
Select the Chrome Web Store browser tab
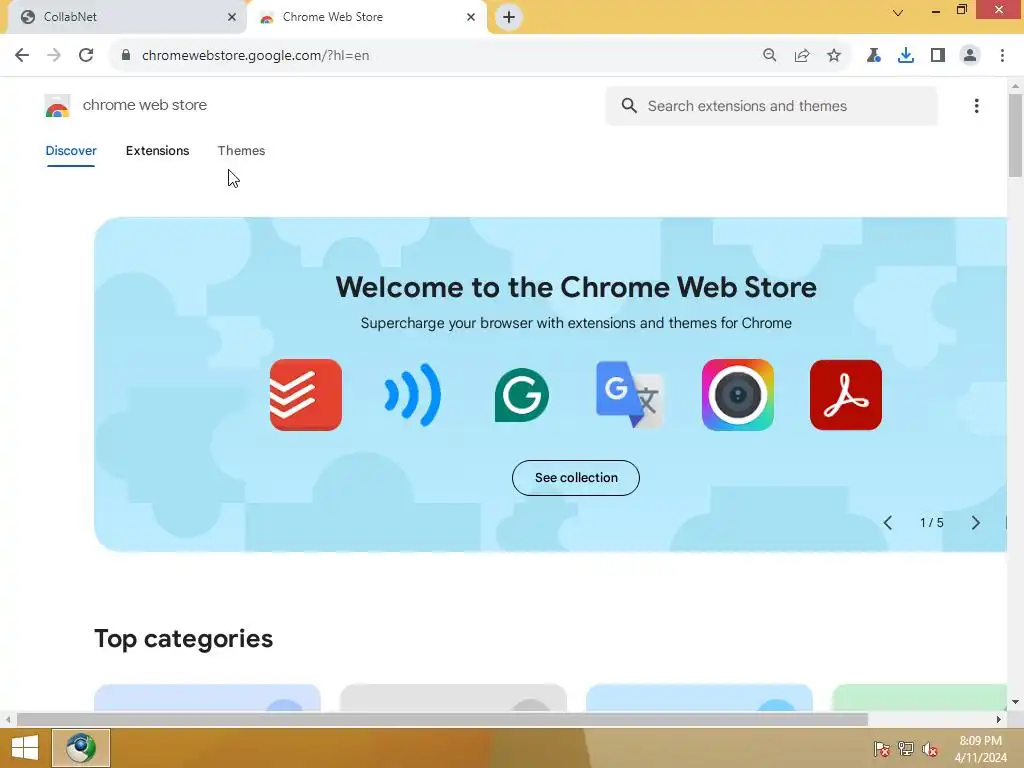366,17
